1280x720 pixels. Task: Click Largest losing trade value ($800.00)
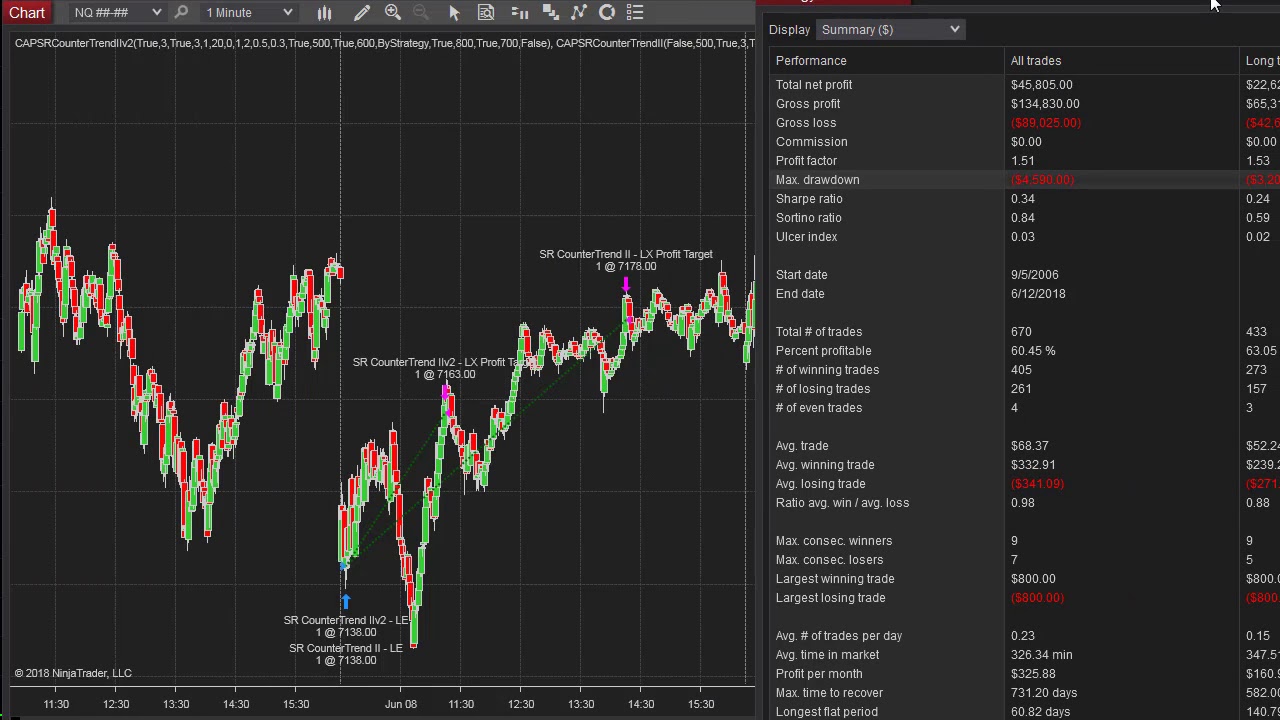tap(1037, 598)
